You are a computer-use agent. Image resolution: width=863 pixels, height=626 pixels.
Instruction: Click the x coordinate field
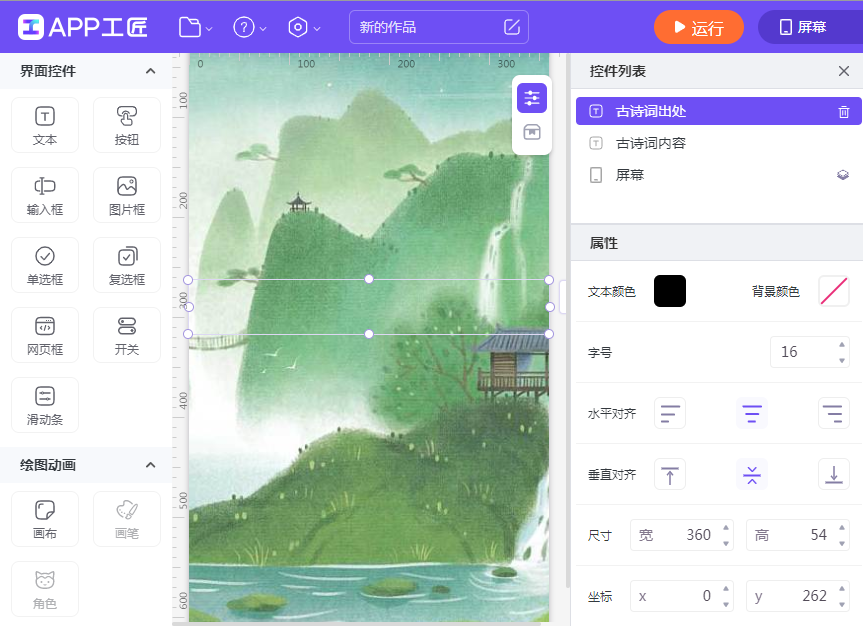681,596
